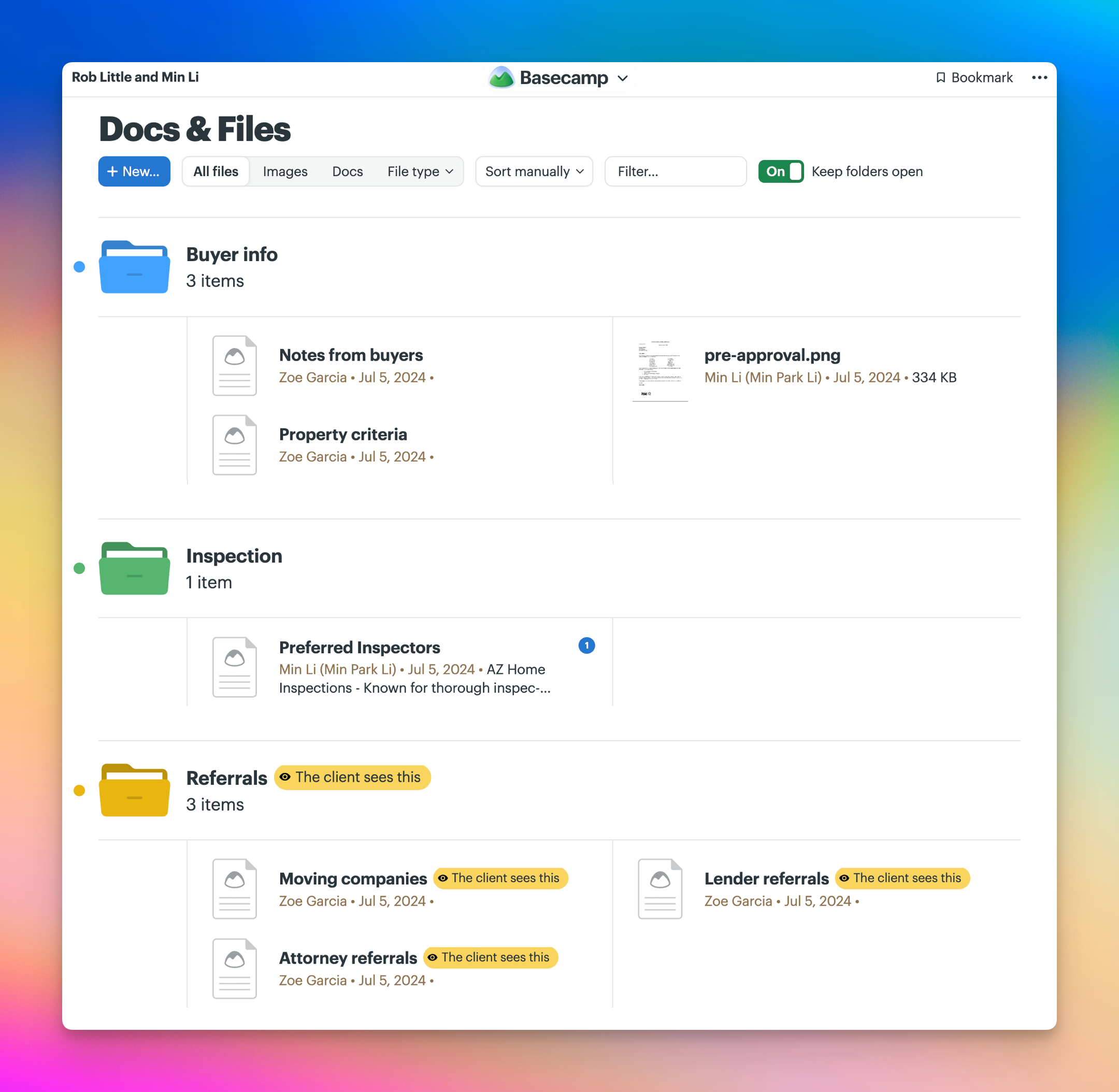Click Lender referrals client sees this badge

click(x=903, y=878)
